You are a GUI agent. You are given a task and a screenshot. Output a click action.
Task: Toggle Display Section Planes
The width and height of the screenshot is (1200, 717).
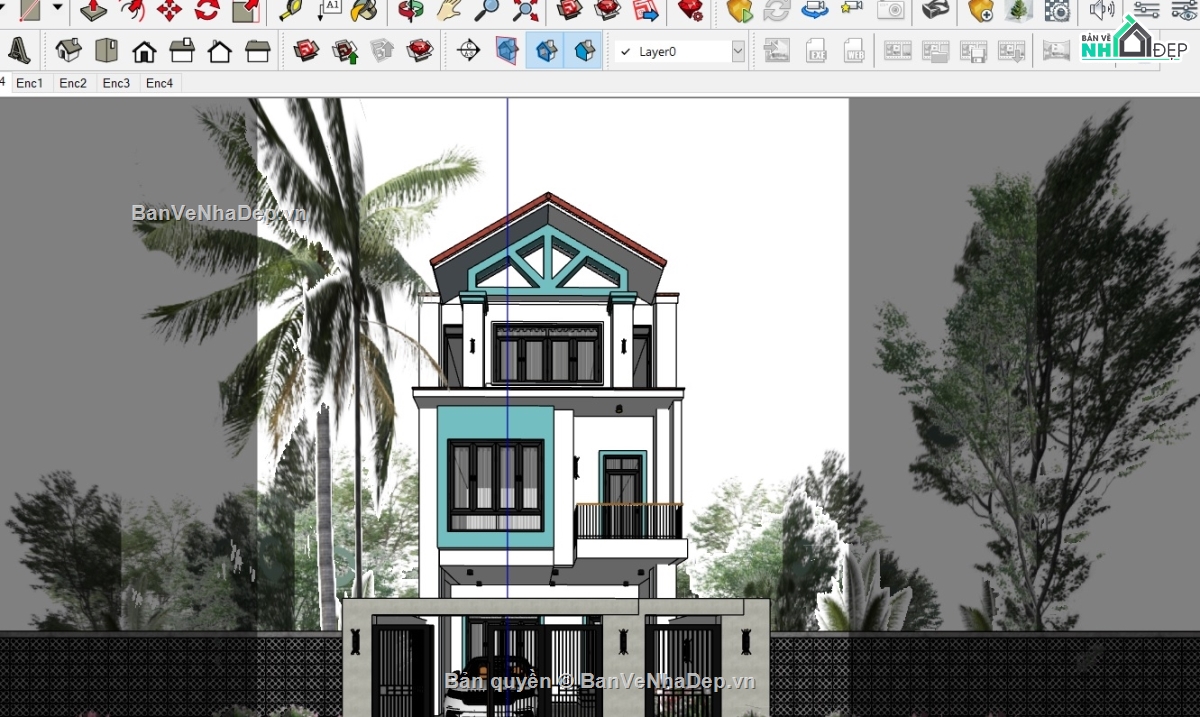click(x=507, y=50)
